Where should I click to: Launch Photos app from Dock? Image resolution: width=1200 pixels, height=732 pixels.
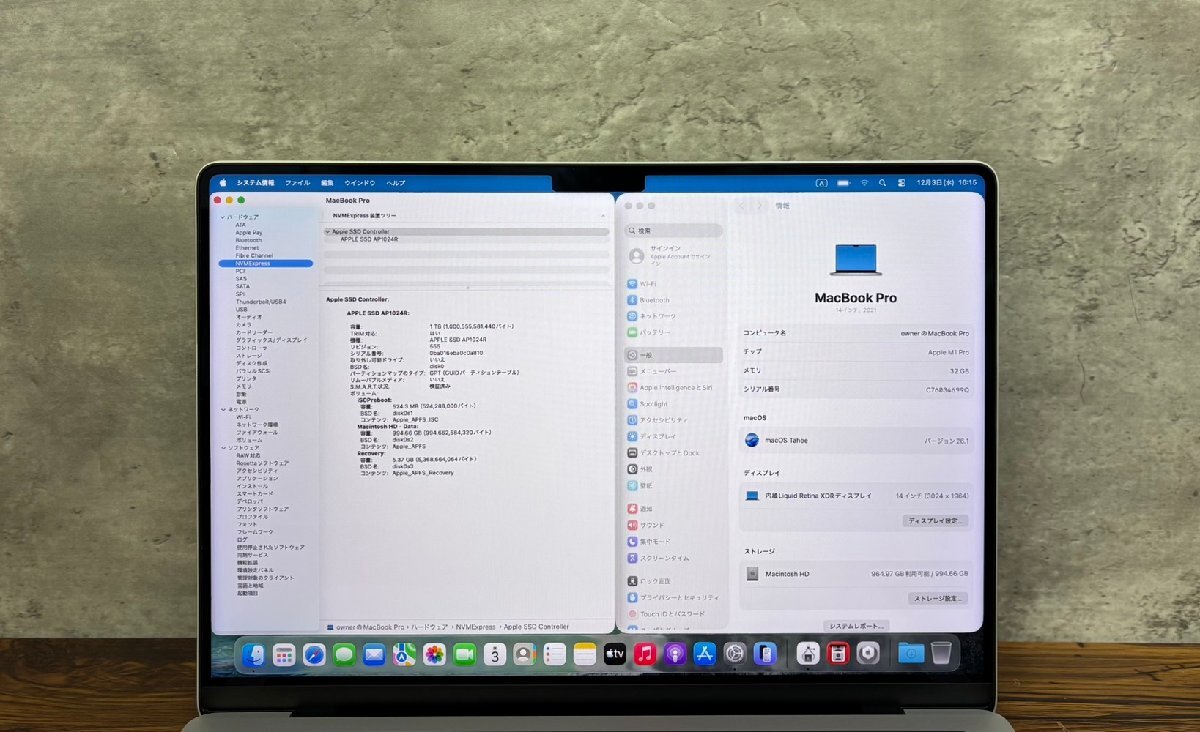click(434, 654)
